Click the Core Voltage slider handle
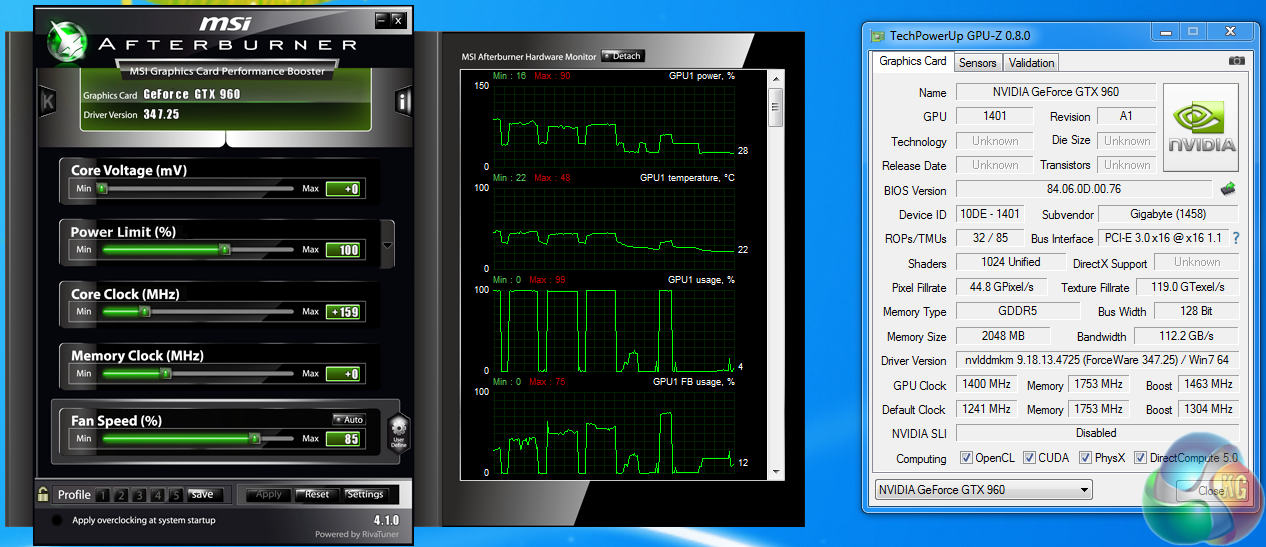1266x547 pixels. tap(102, 188)
